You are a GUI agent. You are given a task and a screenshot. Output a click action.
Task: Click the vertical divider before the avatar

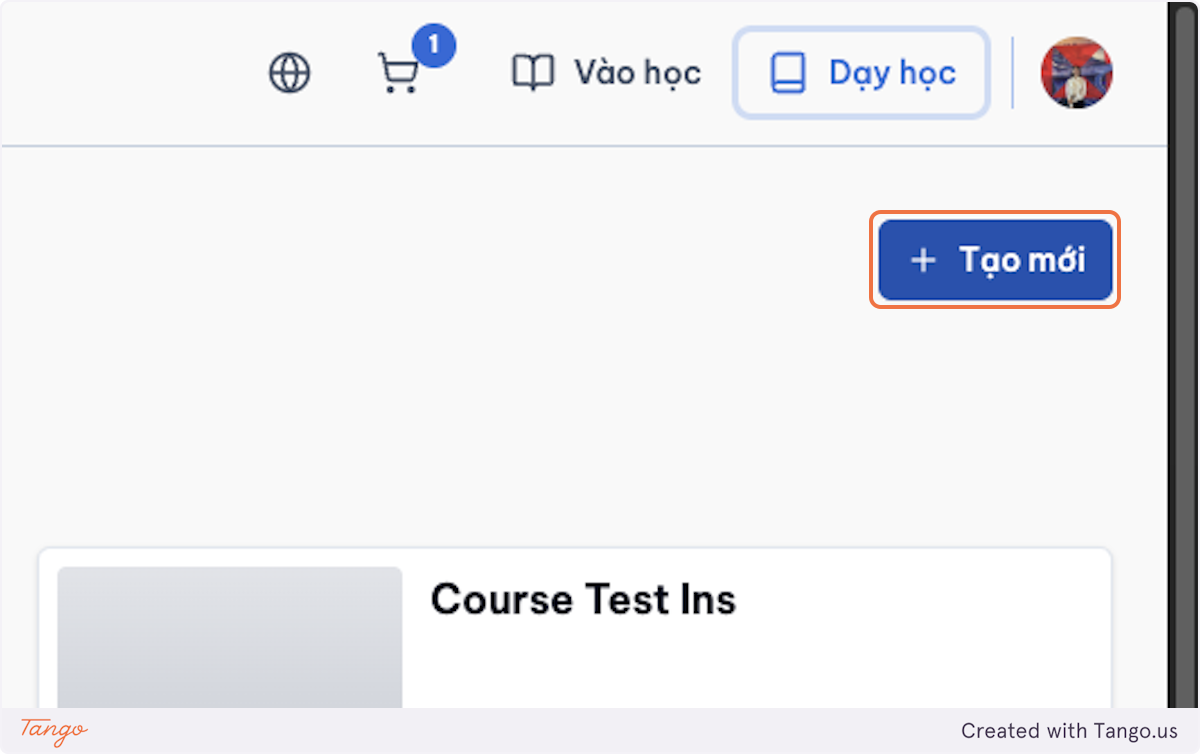[x=1013, y=73]
